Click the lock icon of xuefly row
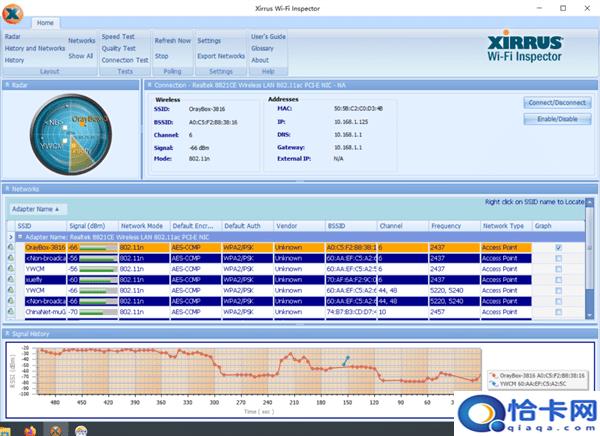Image resolution: width=600 pixels, height=436 pixels. click(x=11, y=280)
